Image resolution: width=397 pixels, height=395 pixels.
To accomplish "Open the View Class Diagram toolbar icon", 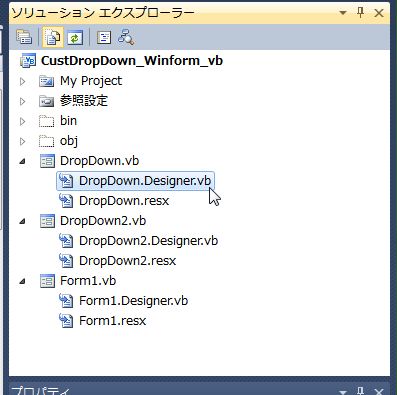I will coord(126,37).
